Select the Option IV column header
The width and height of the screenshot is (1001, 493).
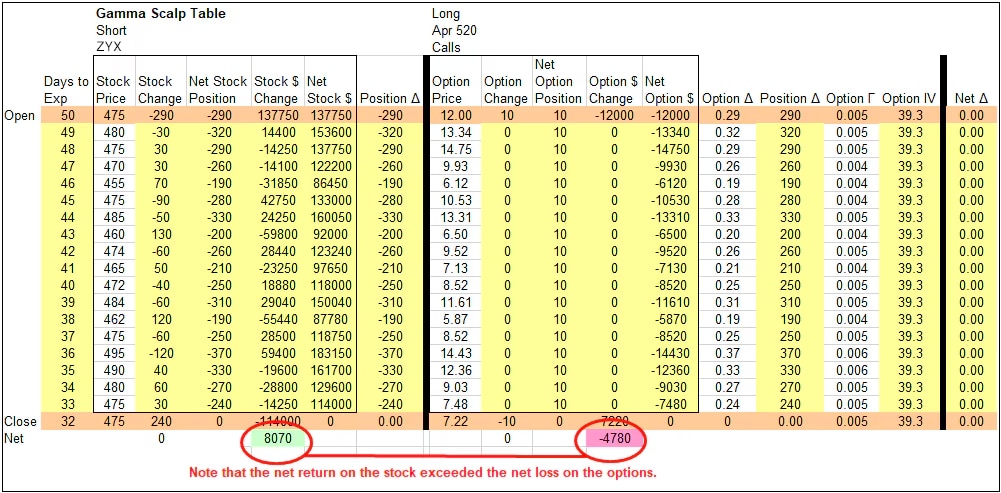(x=909, y=98)
